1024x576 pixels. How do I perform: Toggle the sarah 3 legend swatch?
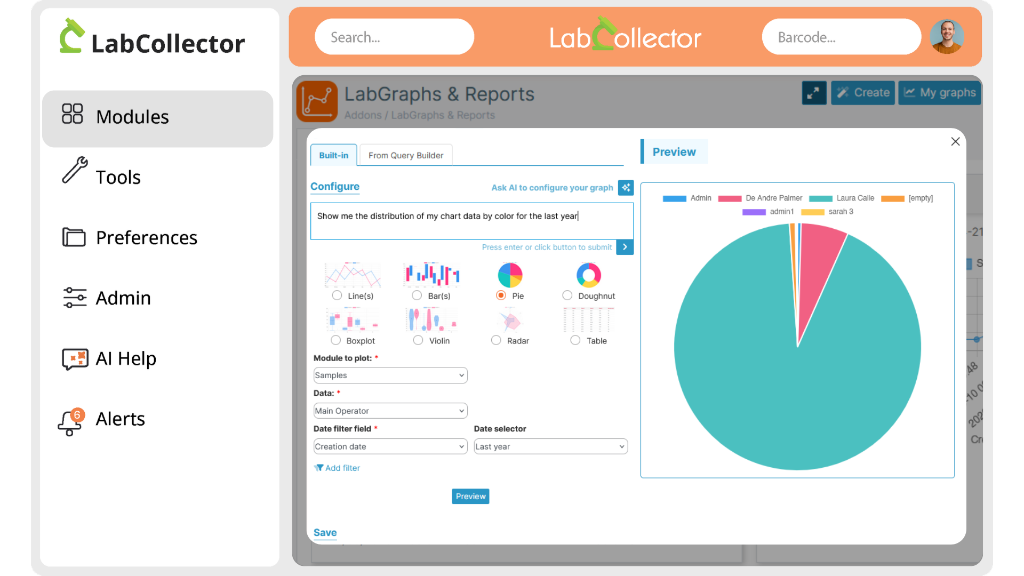pyautogui.click(x=812, y=212)
